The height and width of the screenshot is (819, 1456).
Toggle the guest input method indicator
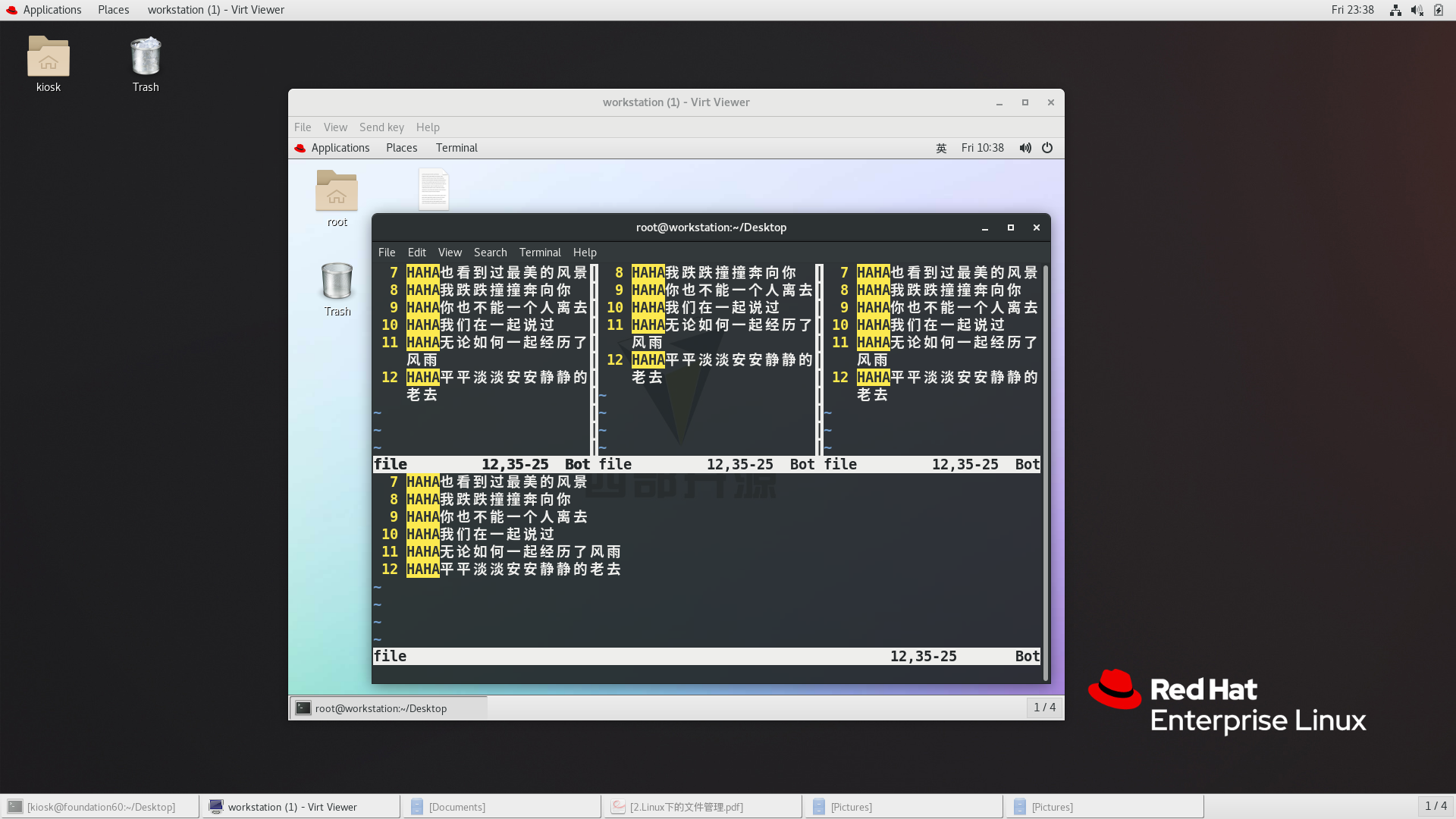click(x=941, y=148)
